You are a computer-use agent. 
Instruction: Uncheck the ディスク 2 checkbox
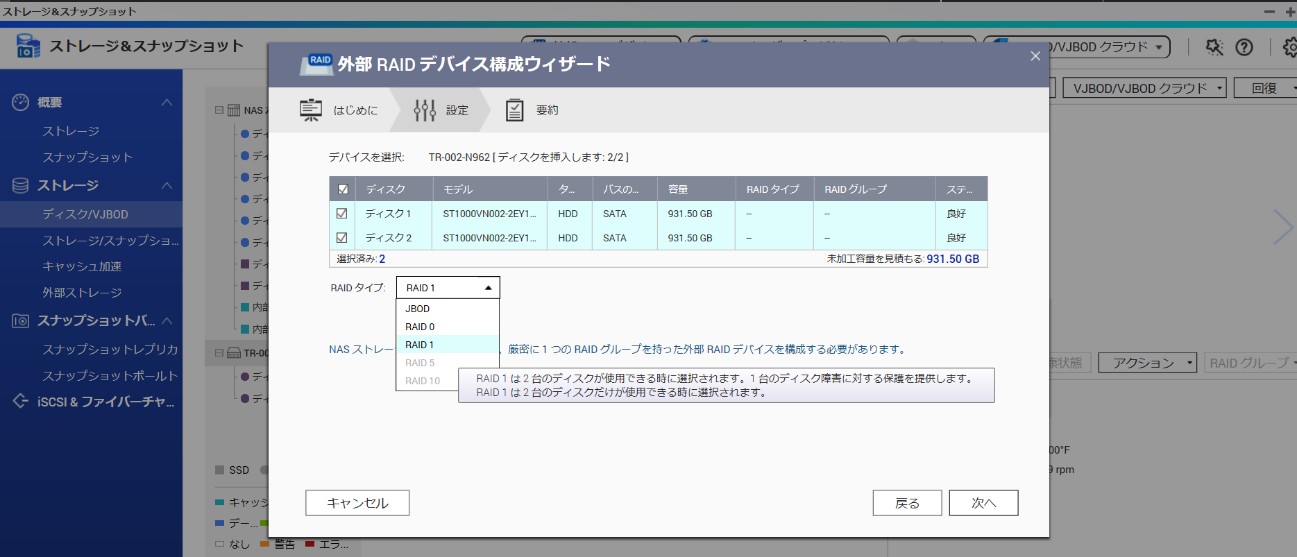(x=343, y=238)
